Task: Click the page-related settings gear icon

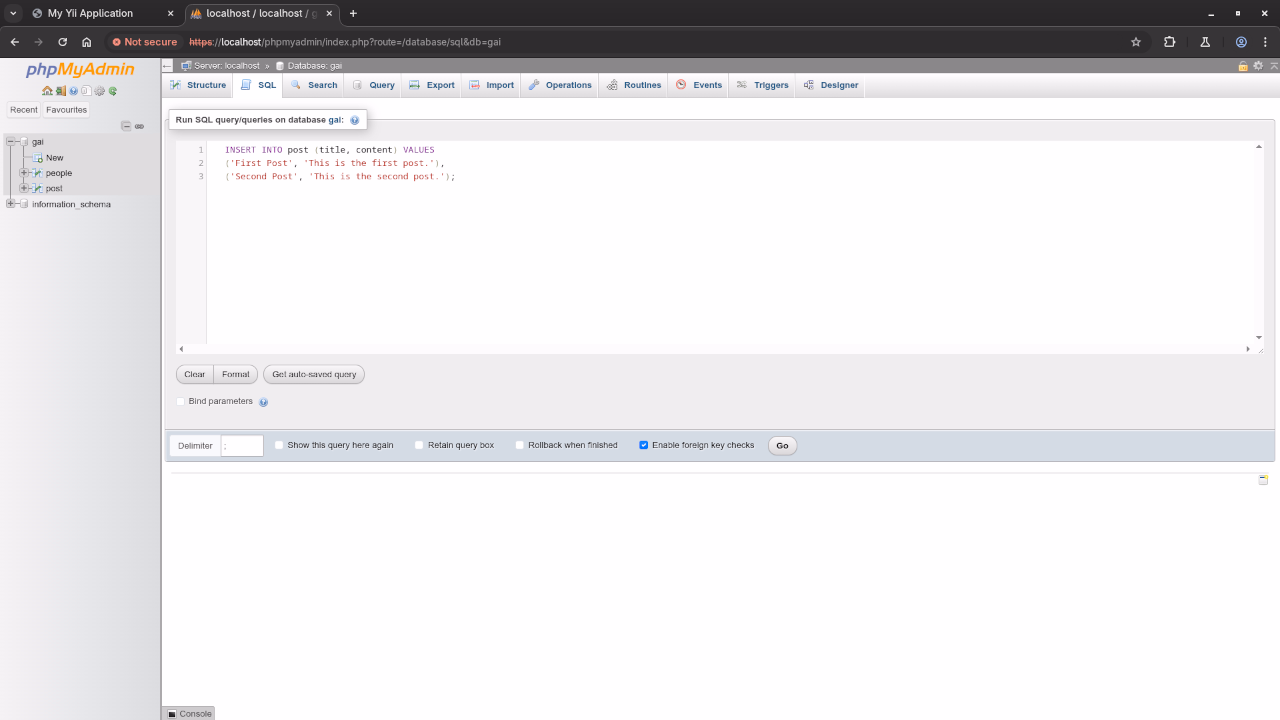Action: click(x=1258, y=66)
